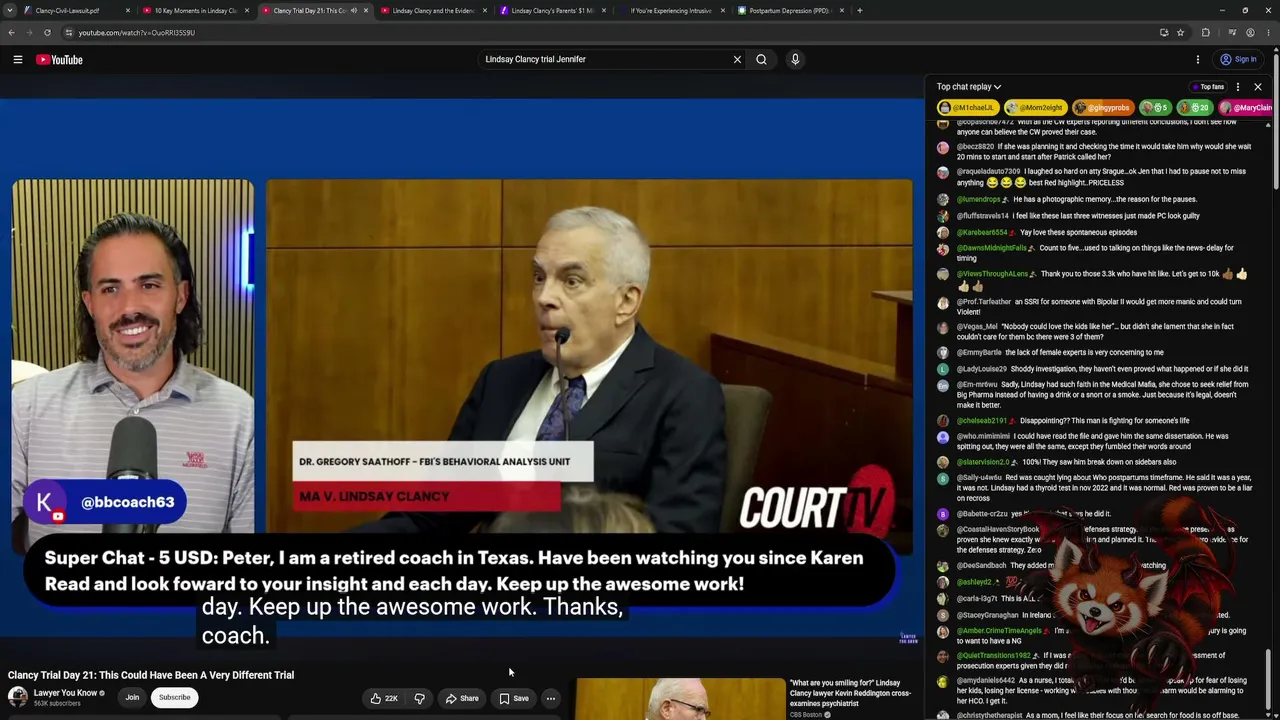1280x720 pixels.
Task: Switch to 'Lindsay Clancy and the Evidence' tab
Action: (x=433, y=11)
